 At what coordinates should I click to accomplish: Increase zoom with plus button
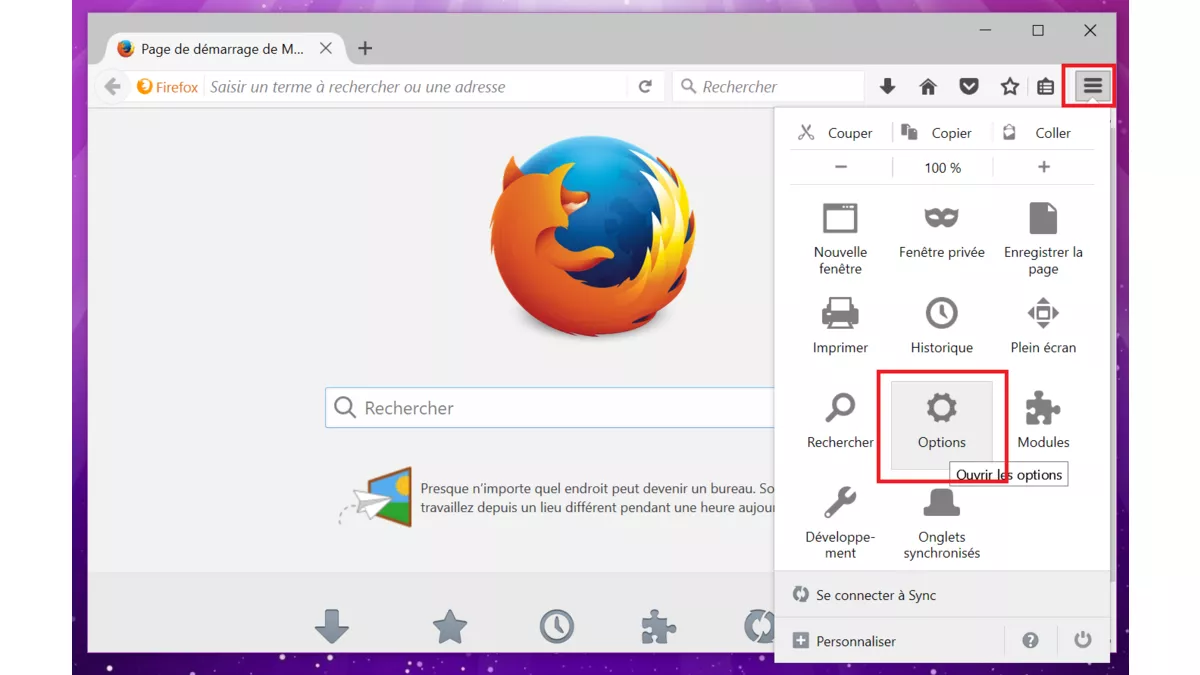pos(1044,167)
